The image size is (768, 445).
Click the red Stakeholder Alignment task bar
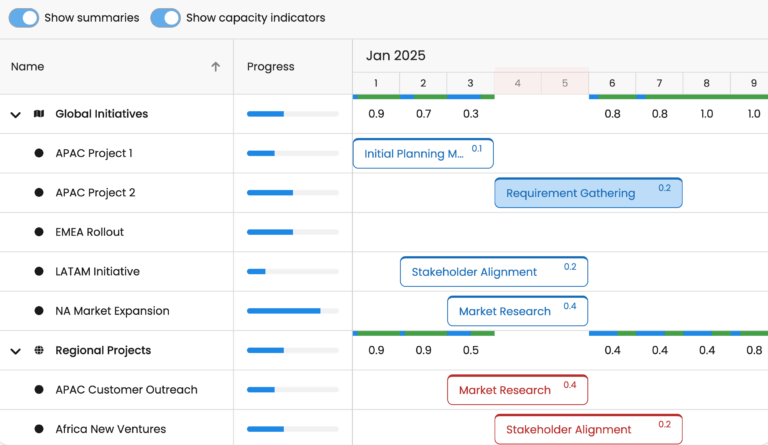click(588, 429)
